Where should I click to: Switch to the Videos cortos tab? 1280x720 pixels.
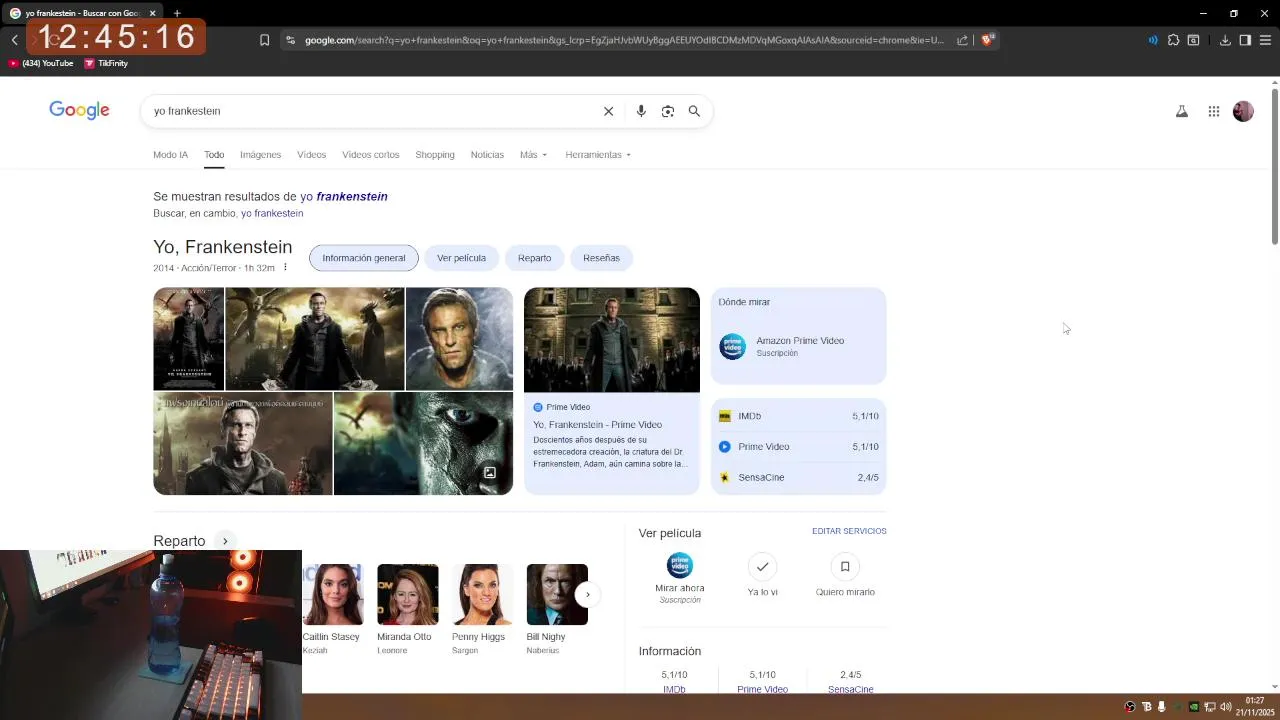(x=370, y=155)
